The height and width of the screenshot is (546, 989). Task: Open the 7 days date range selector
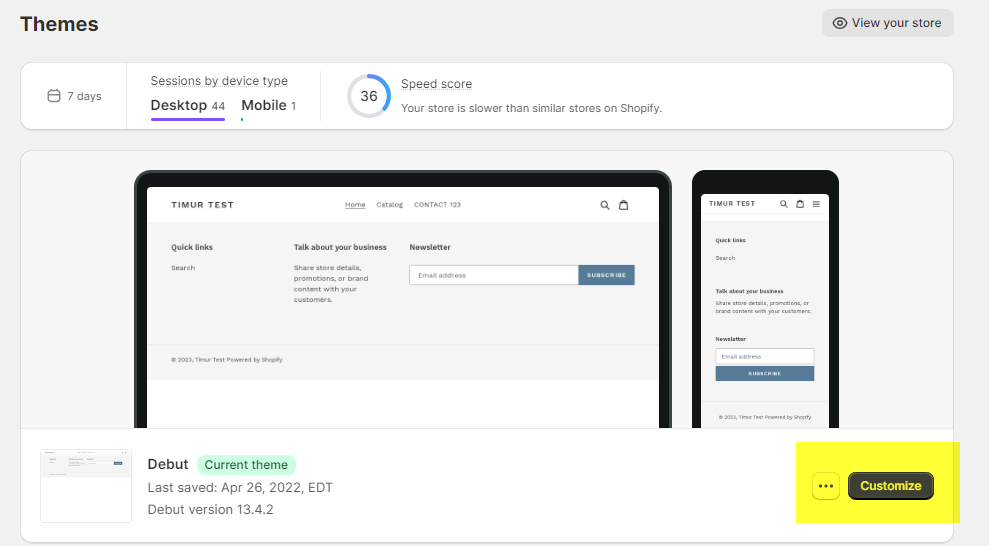click(74, 96)
